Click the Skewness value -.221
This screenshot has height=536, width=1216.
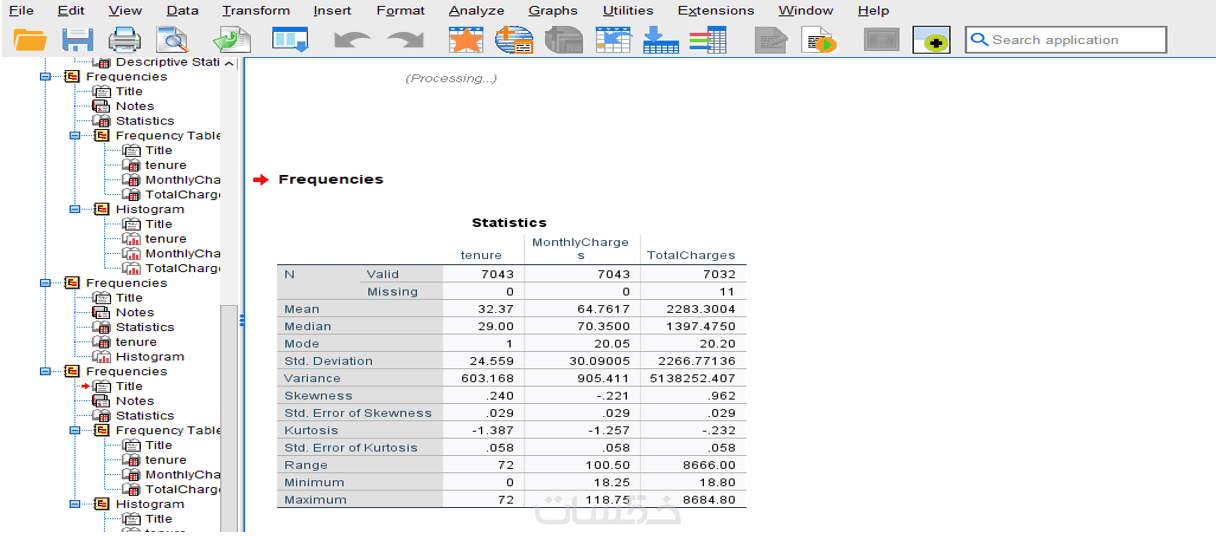click(x=611, y=396)
